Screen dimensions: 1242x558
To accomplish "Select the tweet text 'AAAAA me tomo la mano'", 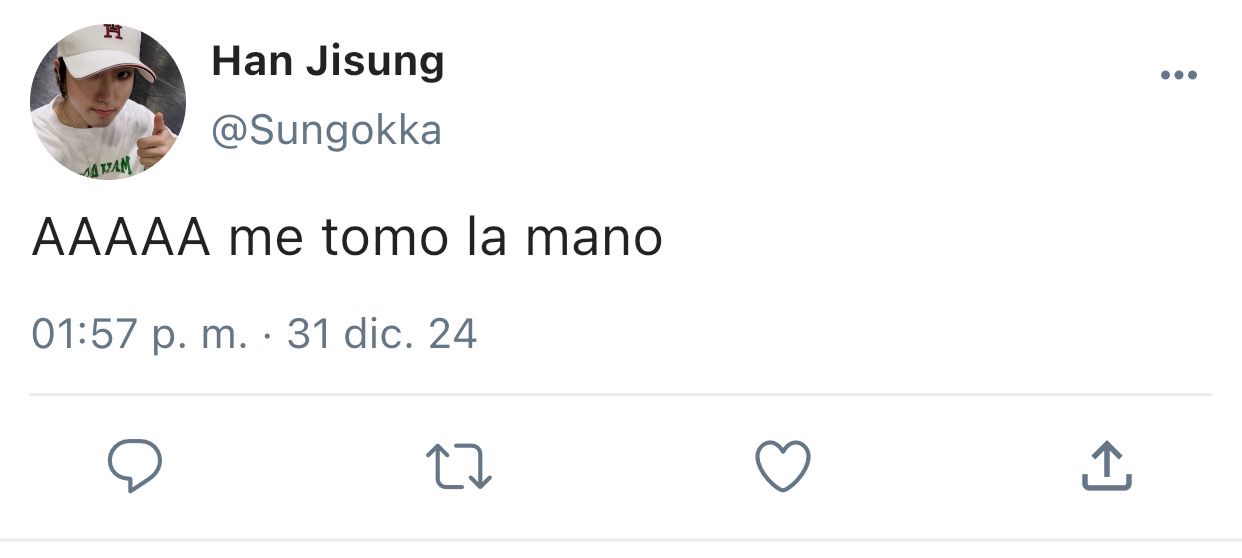I will click(x=347, y=238).
